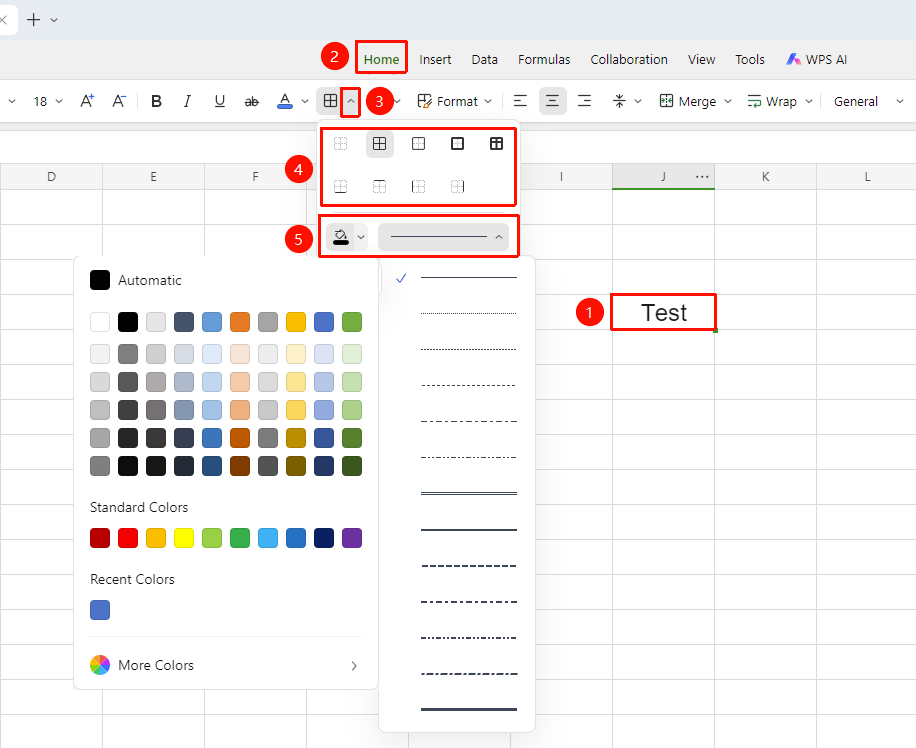The width and height of the screenshot is (916, 748).
Task: Apply the Top Border option
Action: pos(380,186)
